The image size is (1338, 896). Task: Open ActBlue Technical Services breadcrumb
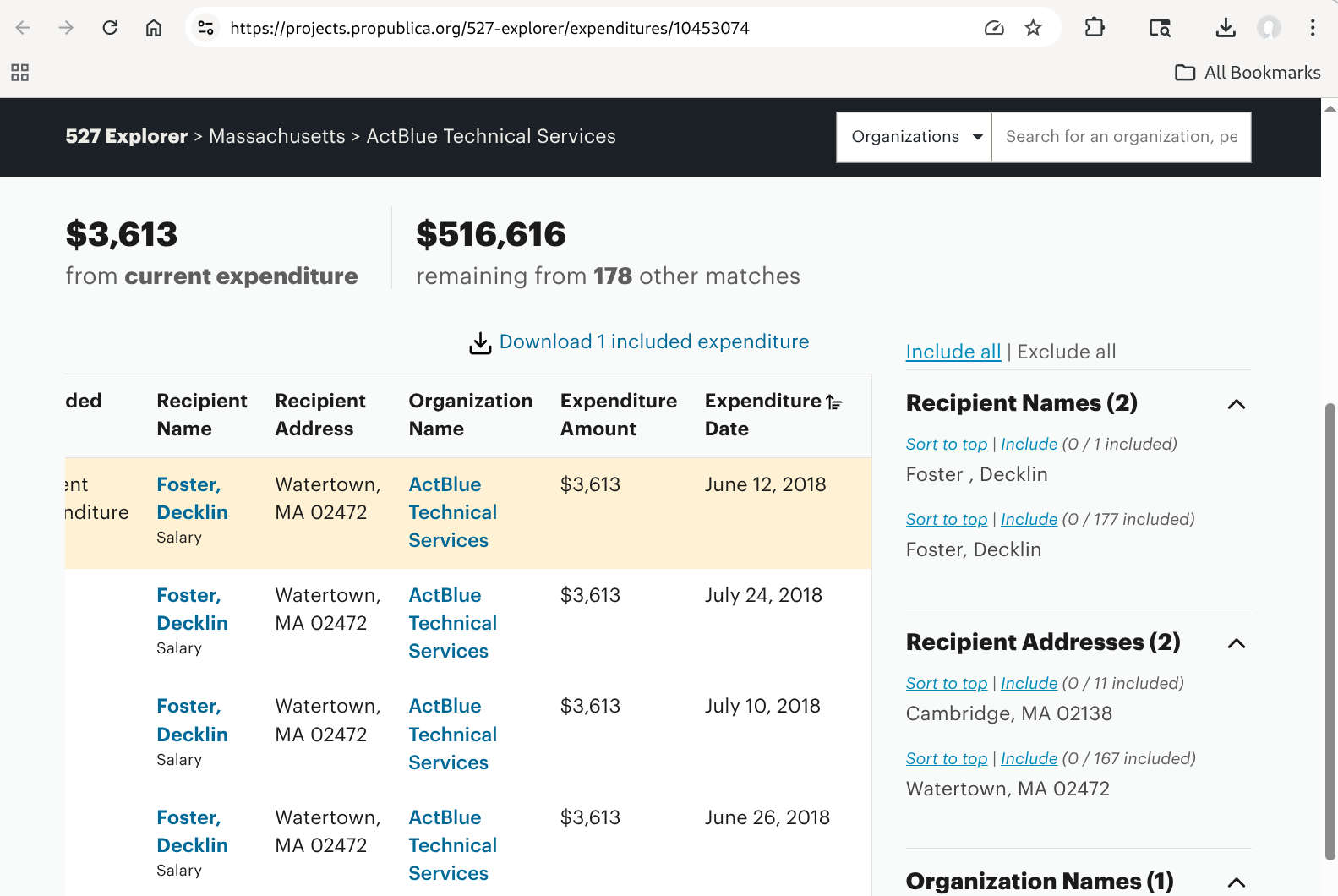coord(491,136)
